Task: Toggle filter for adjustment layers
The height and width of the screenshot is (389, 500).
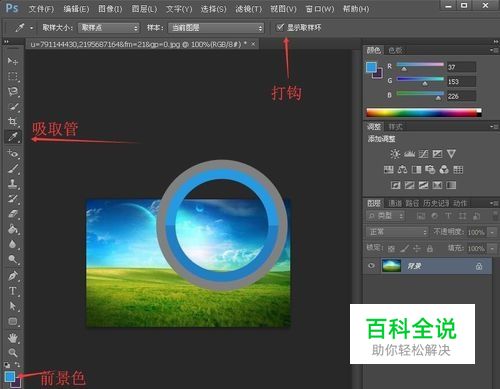Action: (x=435, y=216)
